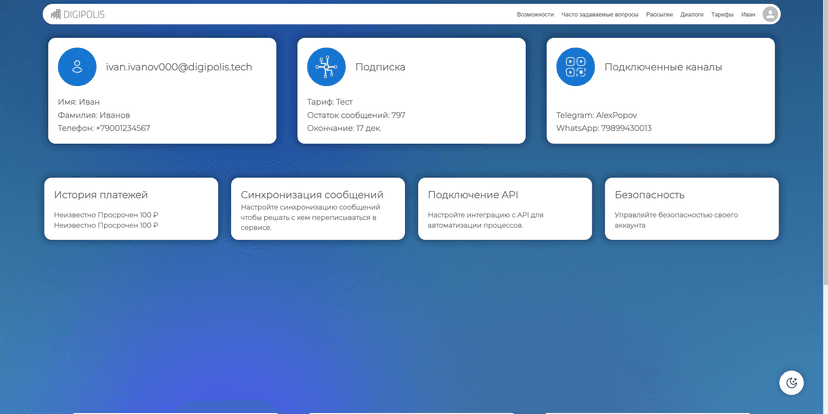Click the Telegram: AlexPopov channel entry
828x414 pixels.
click(x=596, y=115)
